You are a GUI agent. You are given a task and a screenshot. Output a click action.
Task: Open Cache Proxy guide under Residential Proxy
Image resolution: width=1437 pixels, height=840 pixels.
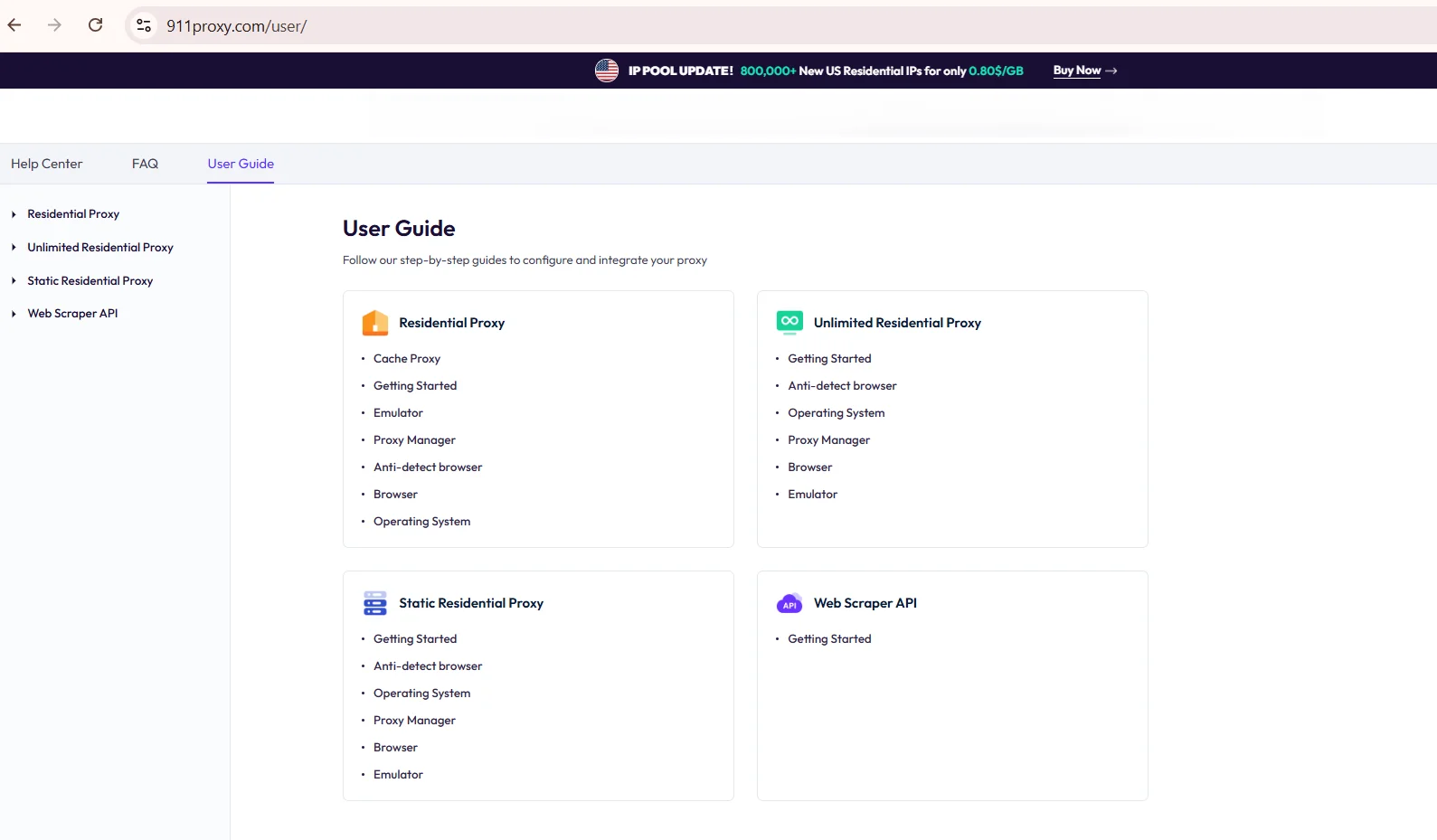[407, 359]
